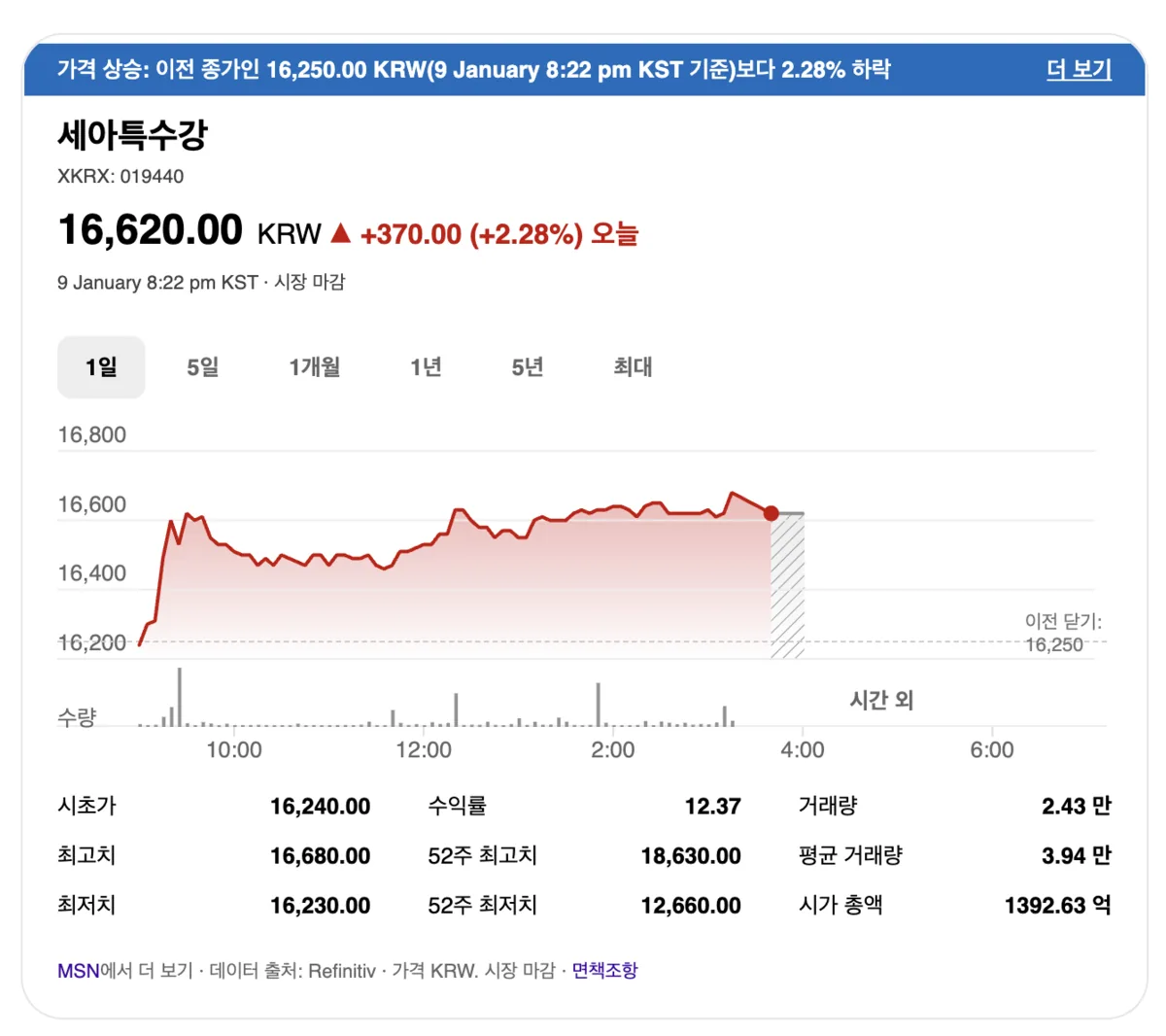The width and height of the screenshot is (1166, 1036).
Task: Open the MSN link in footer
Action: pyautogui.click(x=78, y=971)
